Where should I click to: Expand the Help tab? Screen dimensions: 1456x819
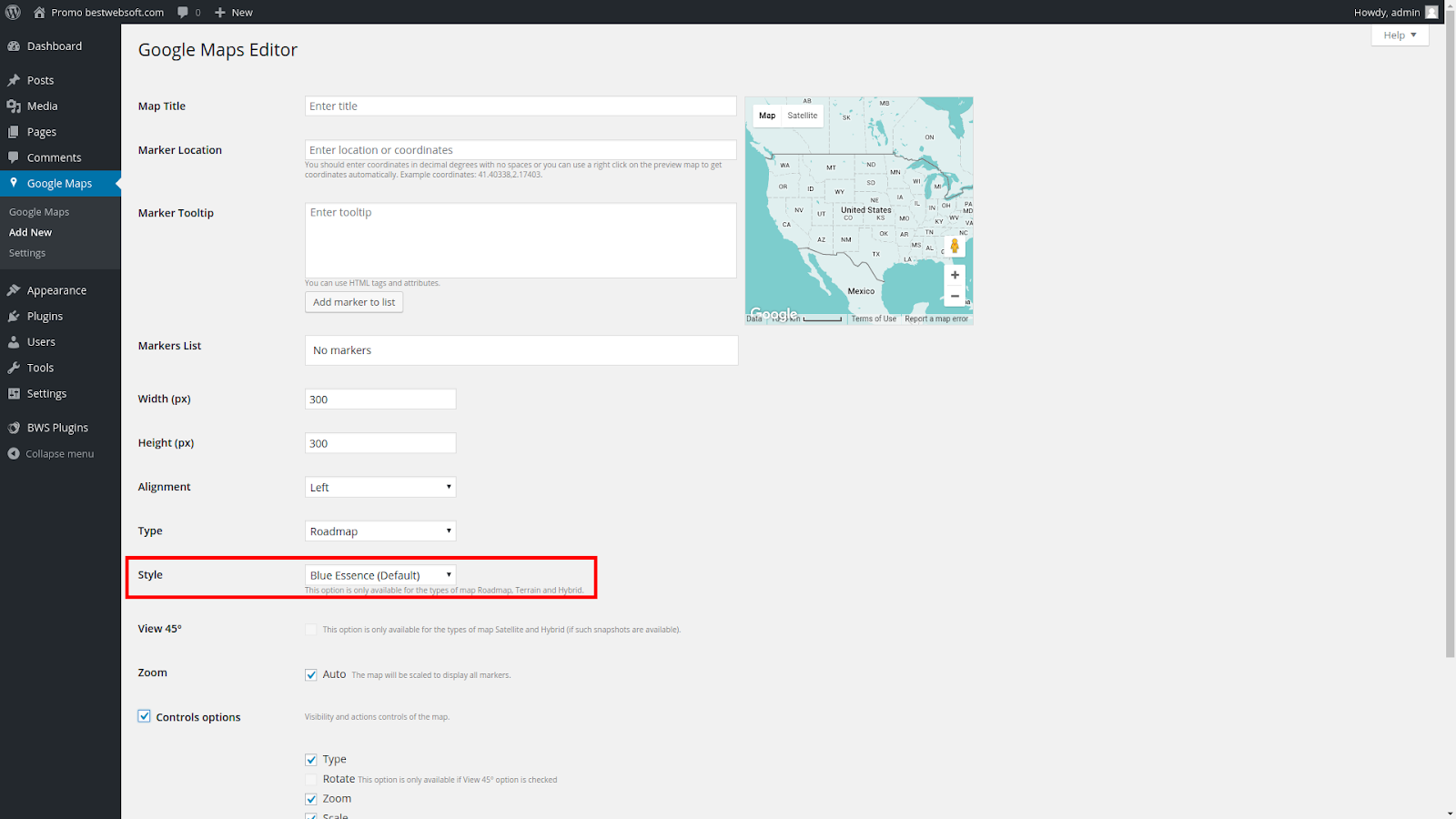tap(1400, 35)
